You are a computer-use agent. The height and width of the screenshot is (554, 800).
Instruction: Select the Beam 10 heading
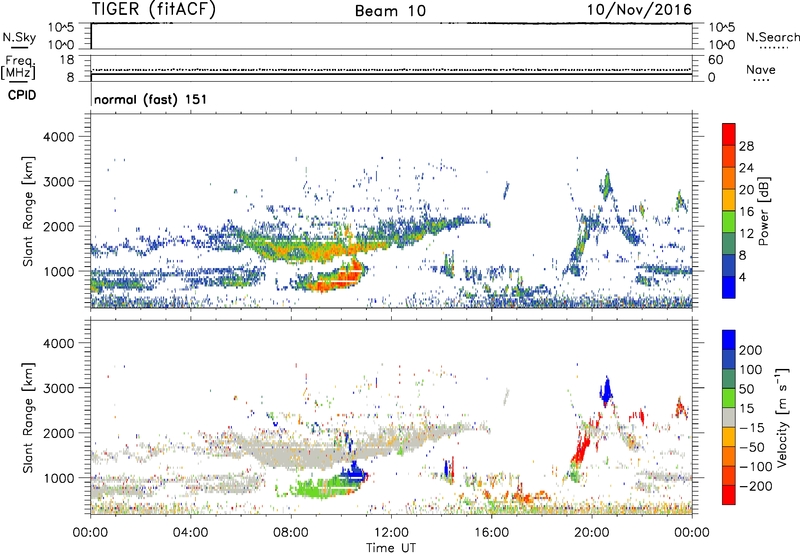[x=390, y=11]
